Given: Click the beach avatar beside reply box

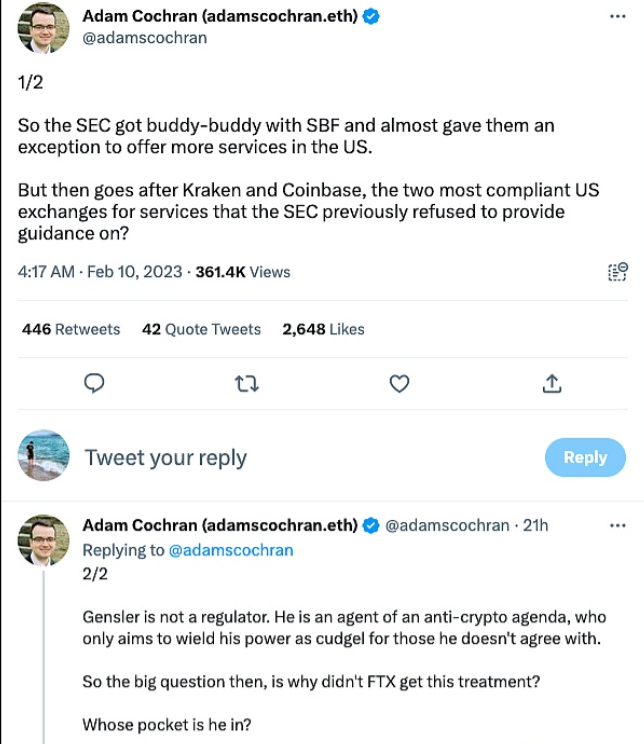Looking at the screenshot, I should click(x=45, y=457).
